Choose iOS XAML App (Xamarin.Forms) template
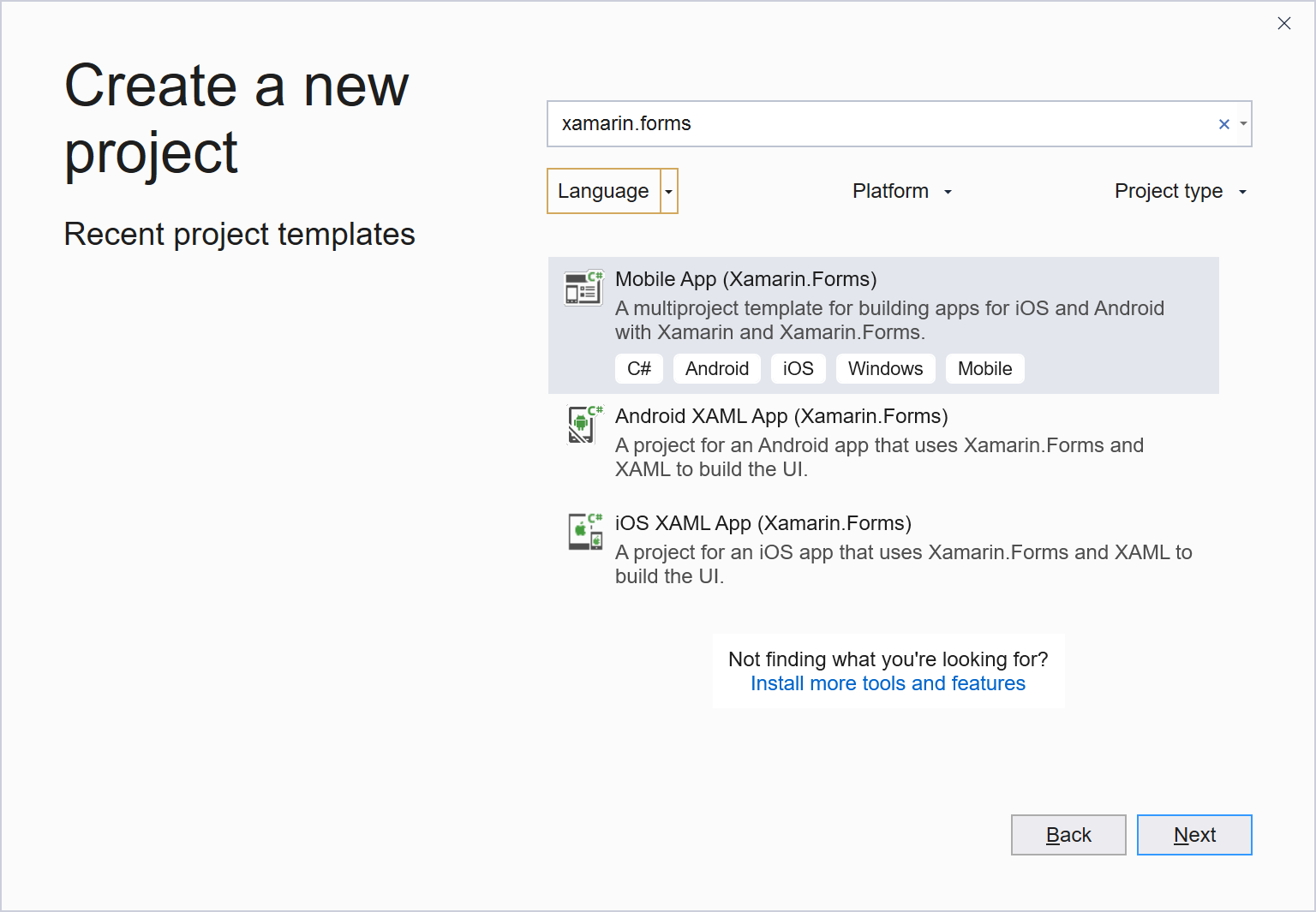 pyautogui.click(x=763, y=523)
